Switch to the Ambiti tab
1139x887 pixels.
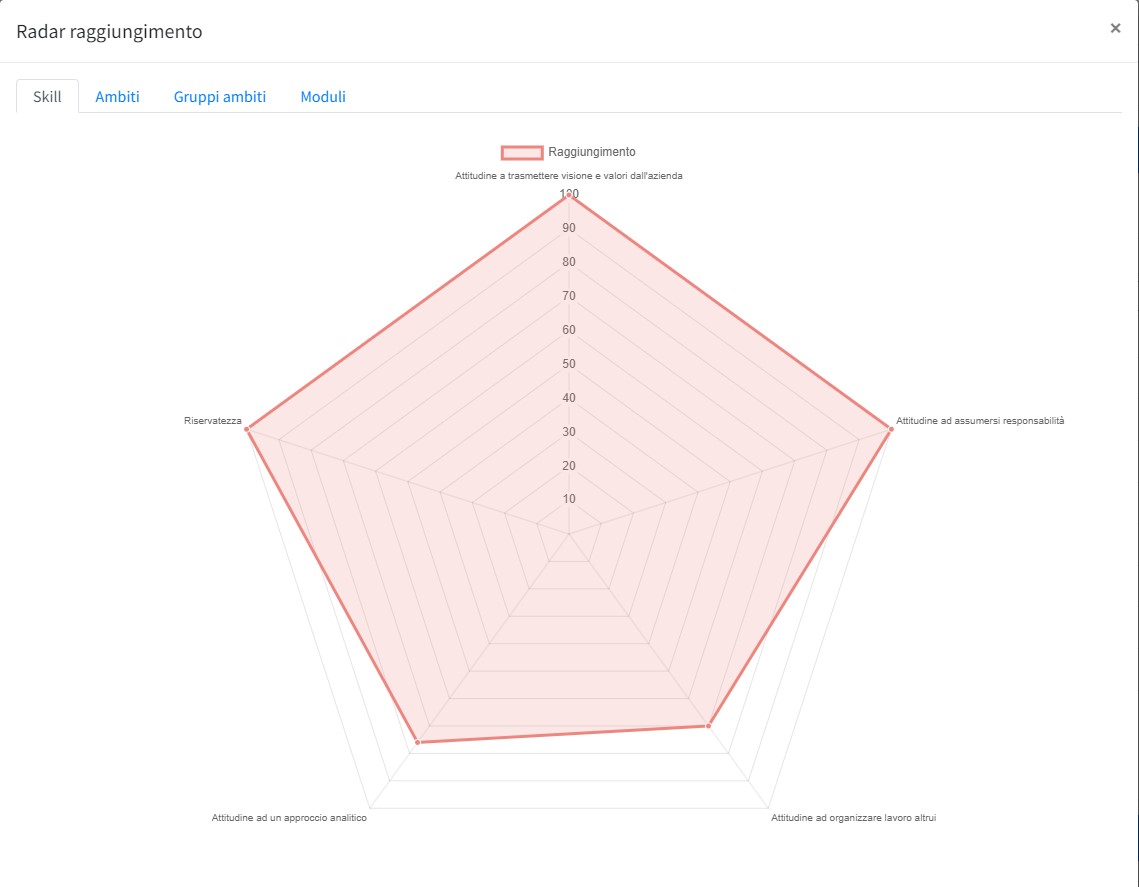coord(118,96)
